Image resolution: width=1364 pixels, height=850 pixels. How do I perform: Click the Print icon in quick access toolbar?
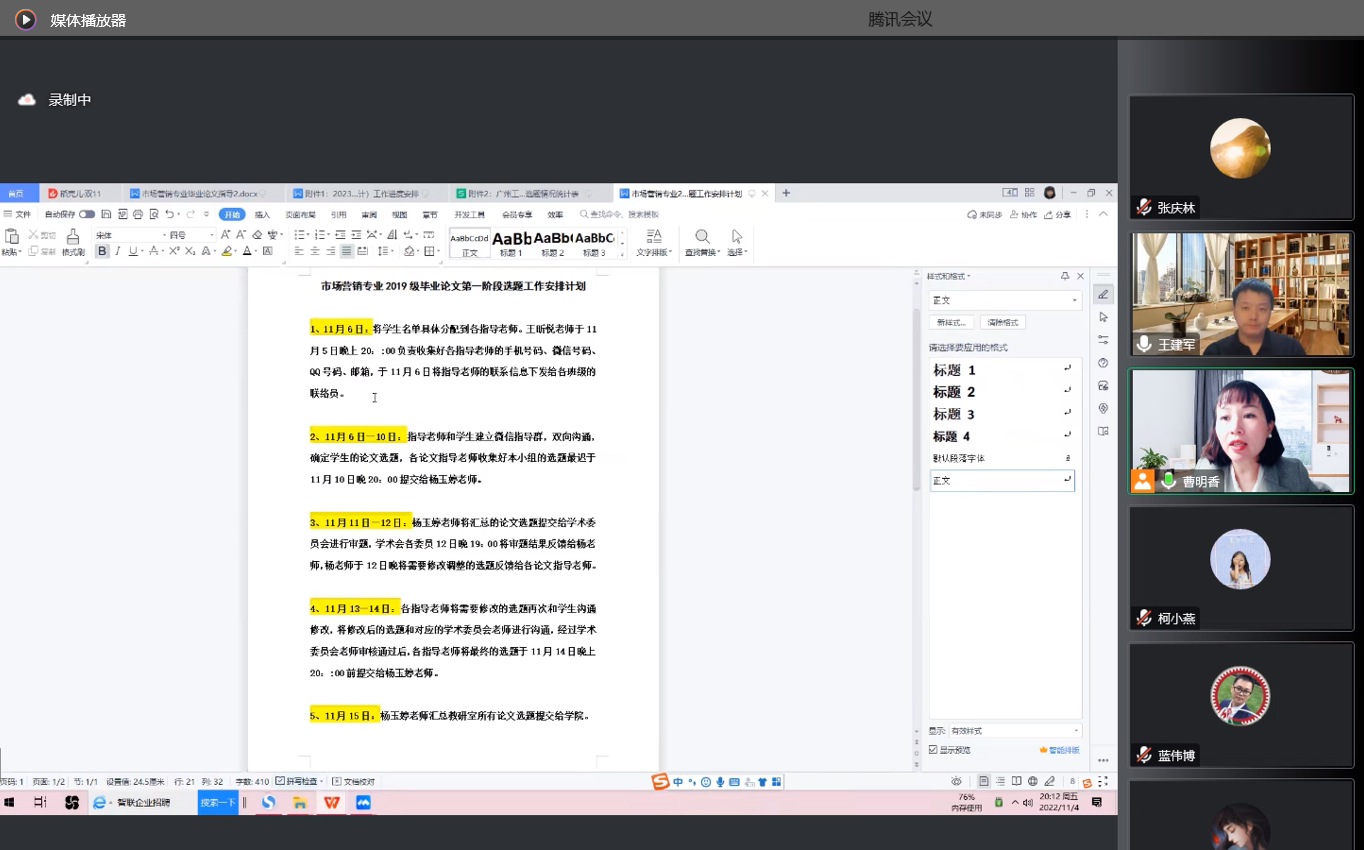[x=137, y=214]
